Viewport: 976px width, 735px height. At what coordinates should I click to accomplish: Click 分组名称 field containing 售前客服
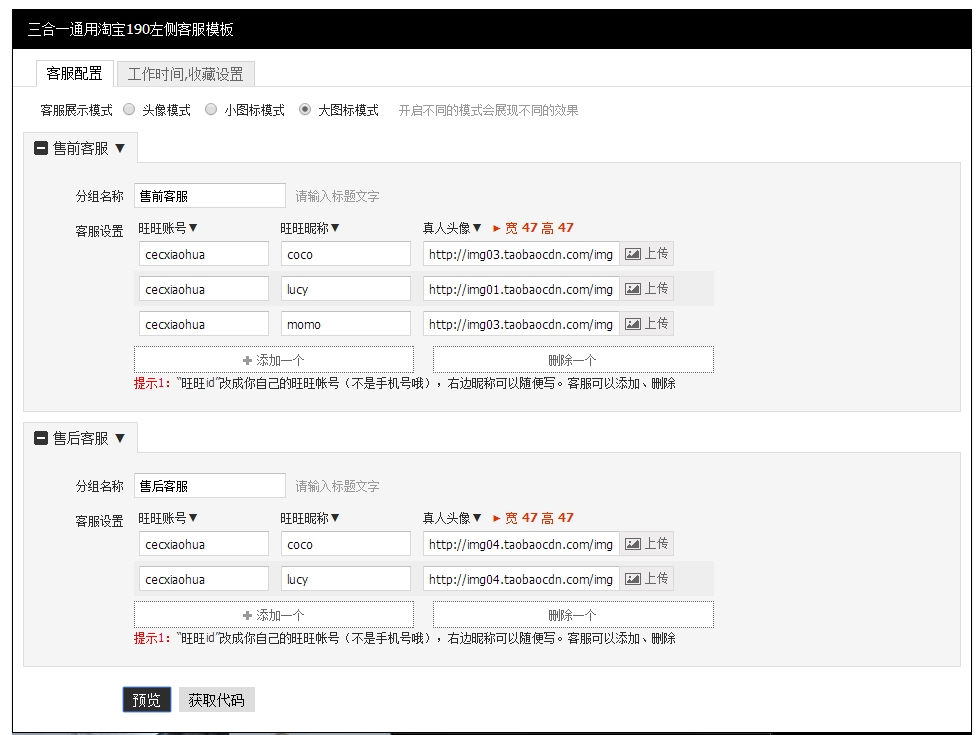(209, 196)
